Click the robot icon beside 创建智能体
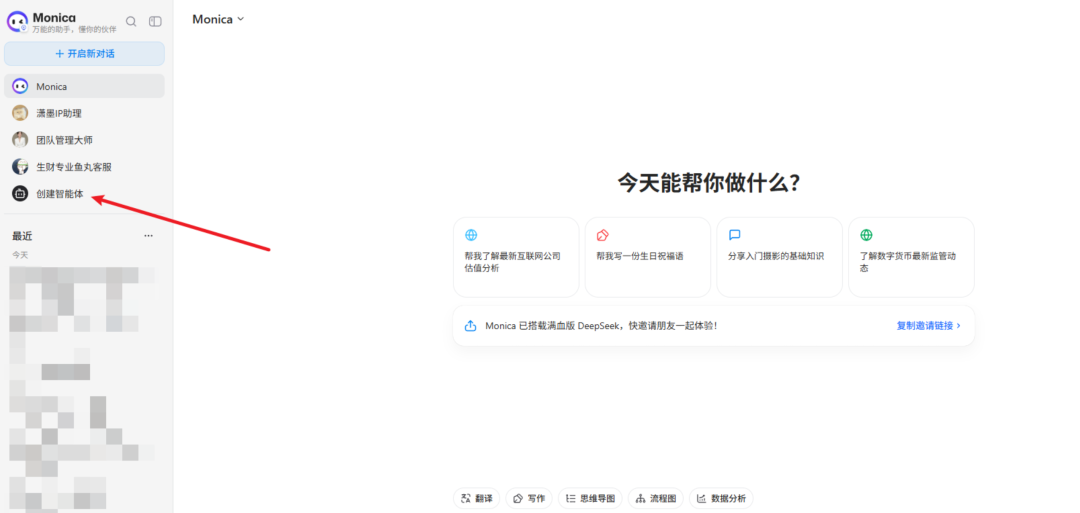 coord(20,194)
